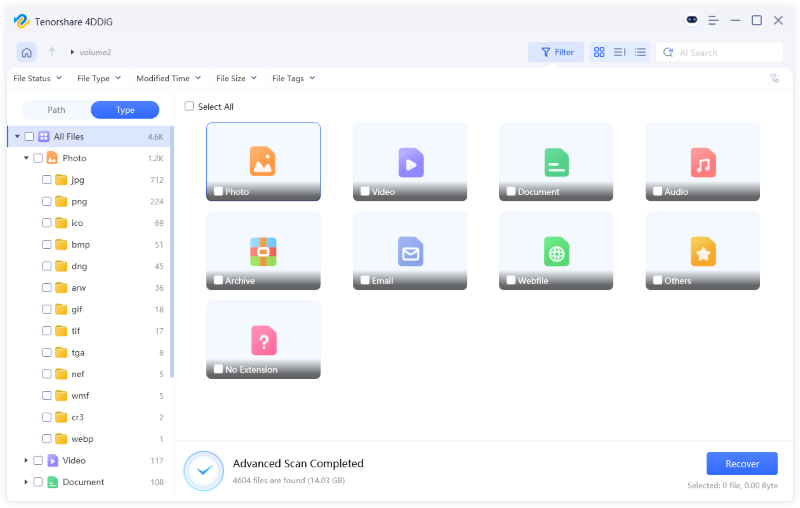This screenshot has width=800, height=508.
Task: Switch to the Type tab
Action: click(x=125, y=110)
